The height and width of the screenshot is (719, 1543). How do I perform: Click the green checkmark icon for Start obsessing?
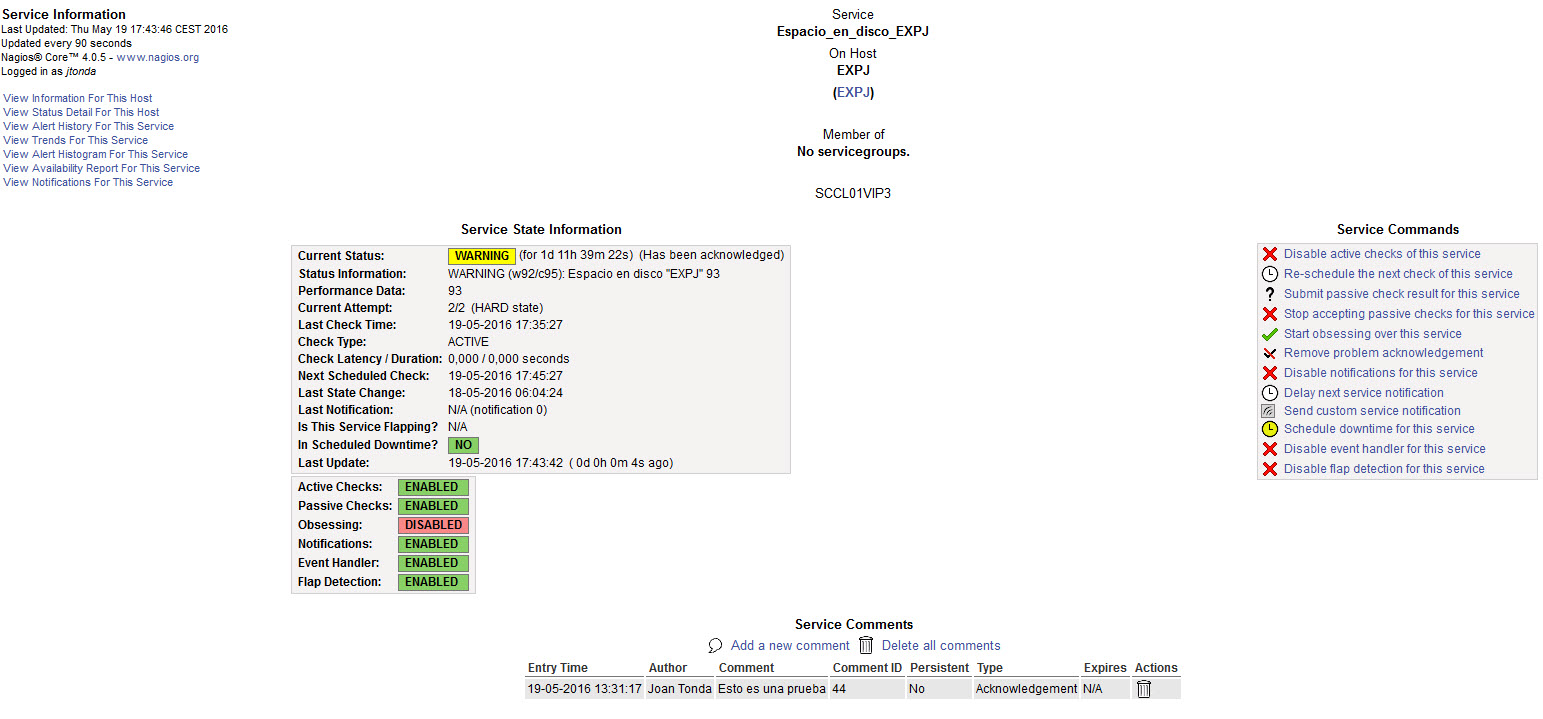1269,334
